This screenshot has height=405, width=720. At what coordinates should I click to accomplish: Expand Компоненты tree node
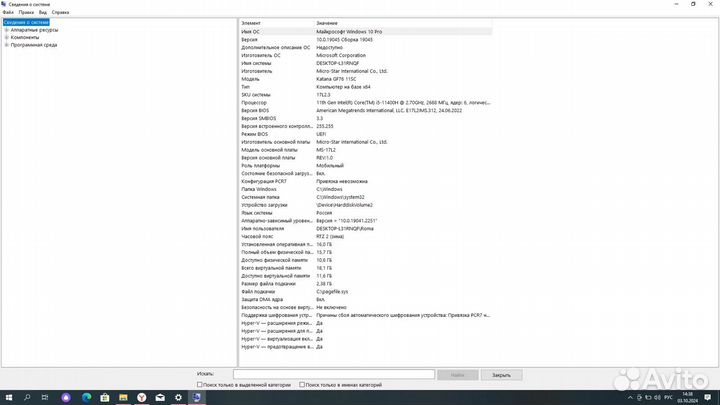point(6,37)
